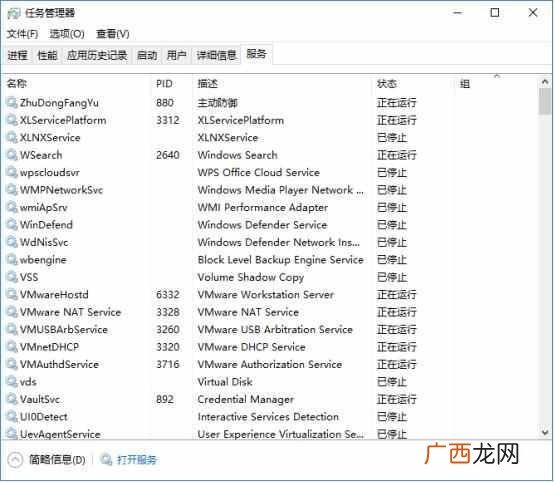554x482 pixels.
Task: Click the WMPNetworkSvc service icon
Action: coord(12,190)
